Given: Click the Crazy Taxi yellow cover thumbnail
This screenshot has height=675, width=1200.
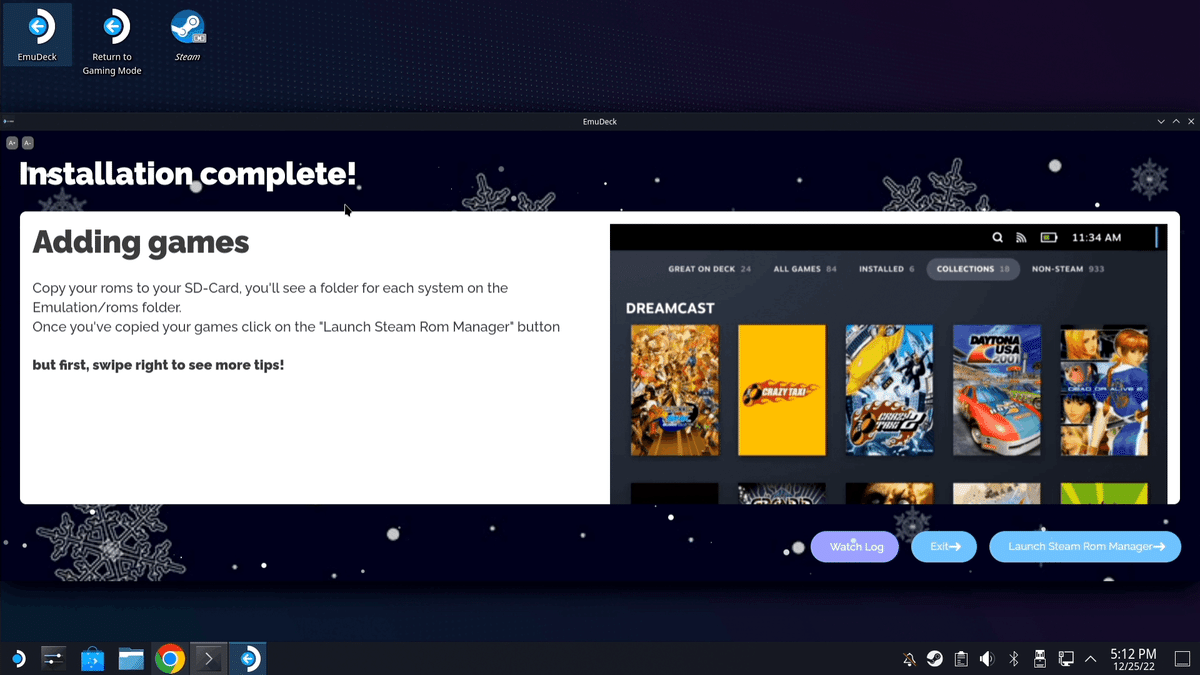Looking at the screenshot, I should click(x=782, y=390).
